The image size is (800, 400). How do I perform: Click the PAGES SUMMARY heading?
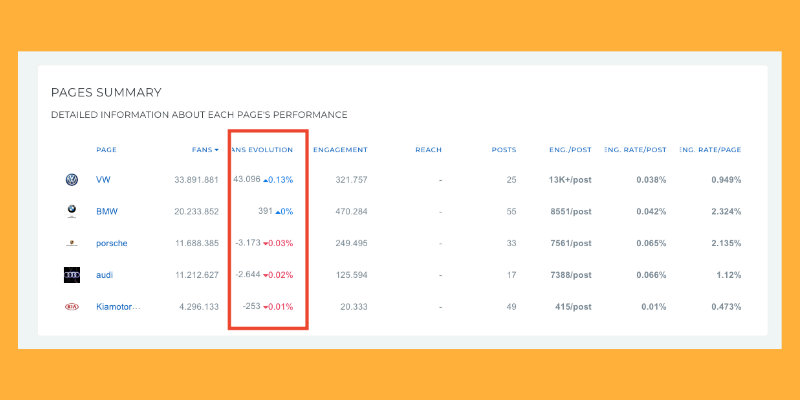[106, 93]
